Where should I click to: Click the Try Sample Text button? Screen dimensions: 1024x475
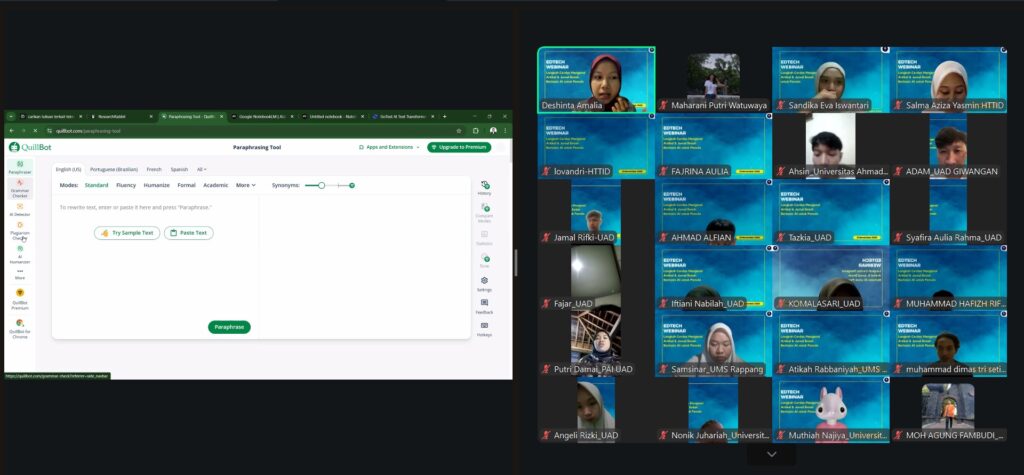pyautogui.click(x=127, y=233)
